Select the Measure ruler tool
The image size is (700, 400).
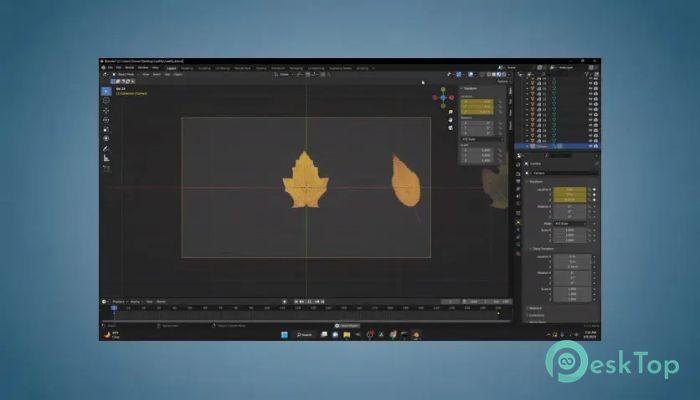pos(106,158)
